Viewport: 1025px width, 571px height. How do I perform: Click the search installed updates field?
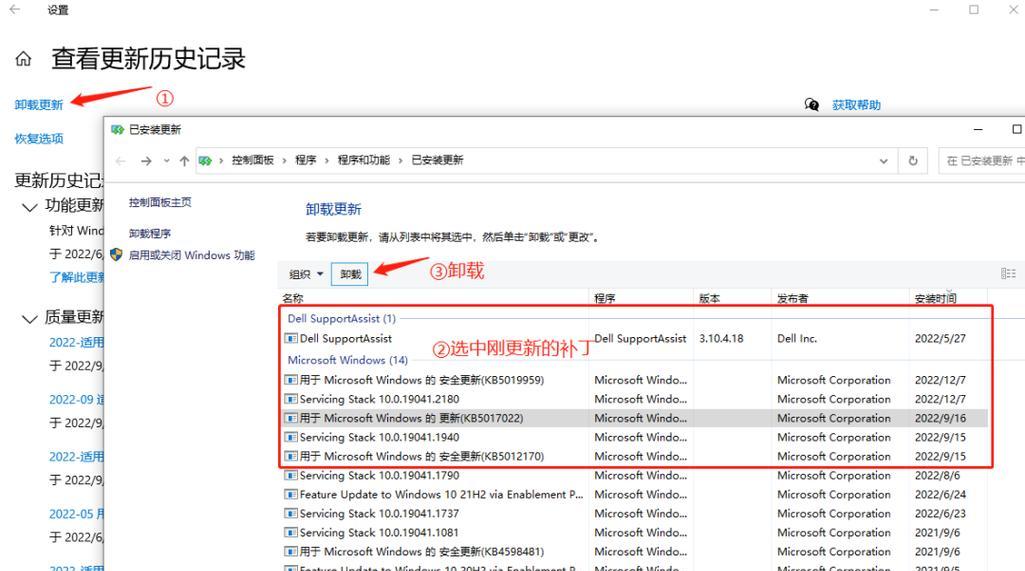[982, 161]
